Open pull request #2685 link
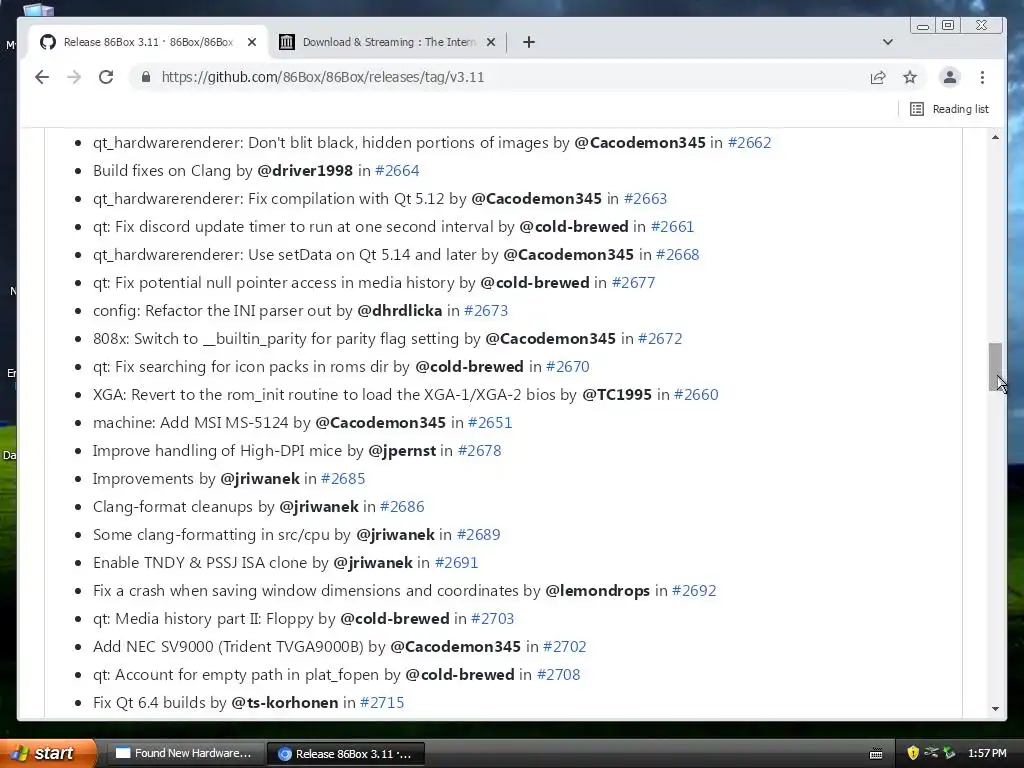Image resolution: width=1024 pixels, height=768 pixels. [x=343, y=479]
